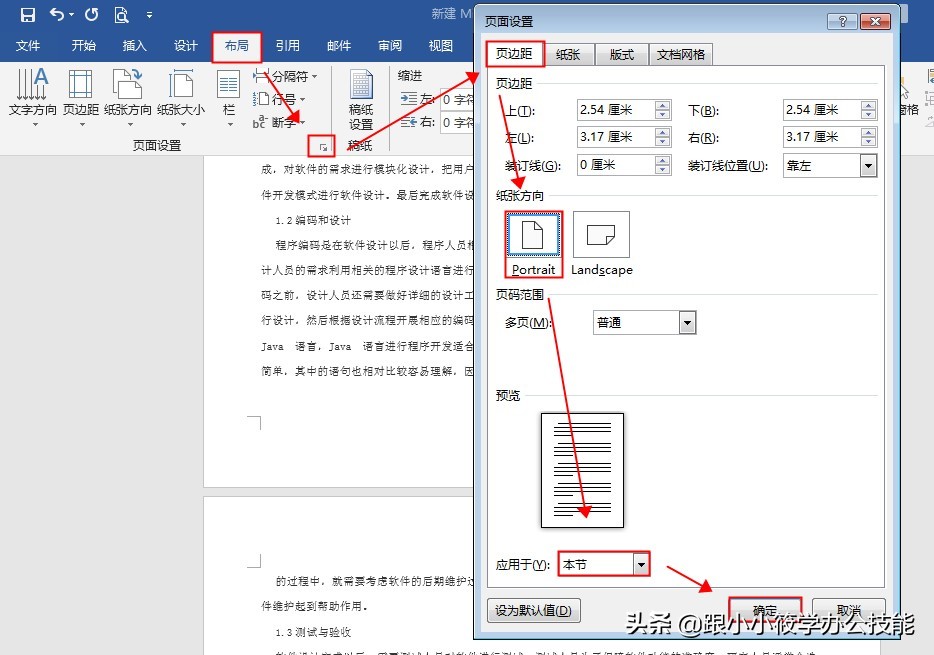This screenshot has height=655, width=934.
Task: Select the Landscape orientation option
Action: [x=602, y=244]
